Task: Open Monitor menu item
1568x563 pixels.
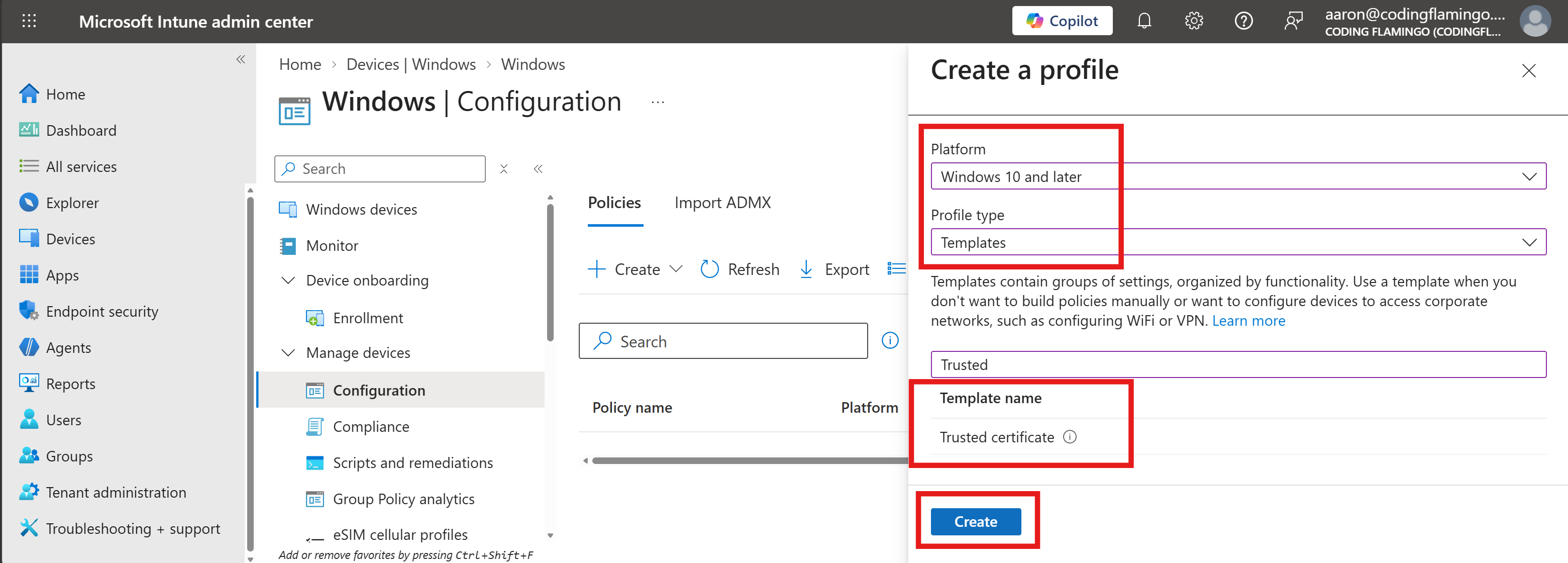Action: tap(332, 245)
